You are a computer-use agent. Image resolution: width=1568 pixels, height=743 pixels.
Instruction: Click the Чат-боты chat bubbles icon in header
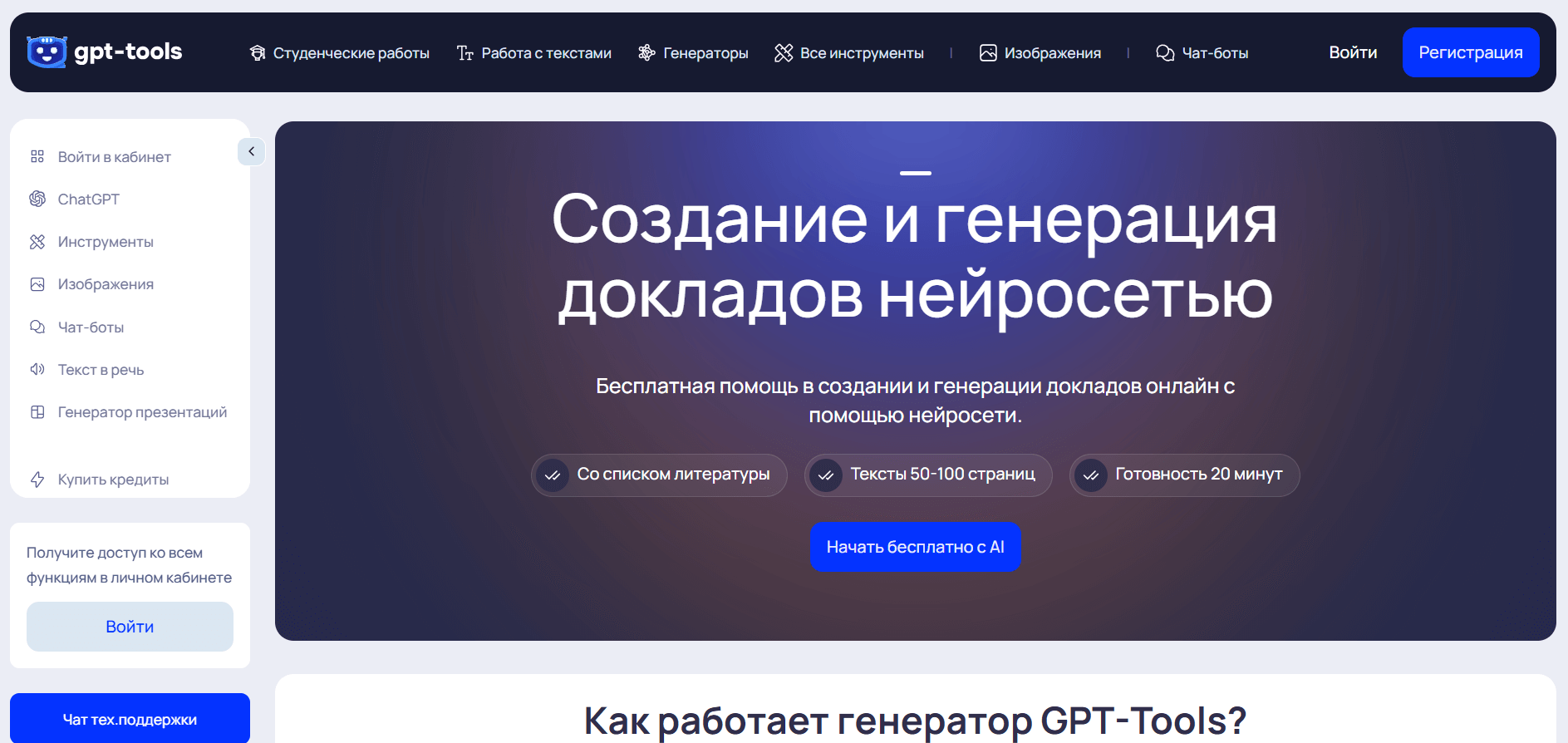point(1165,53)
